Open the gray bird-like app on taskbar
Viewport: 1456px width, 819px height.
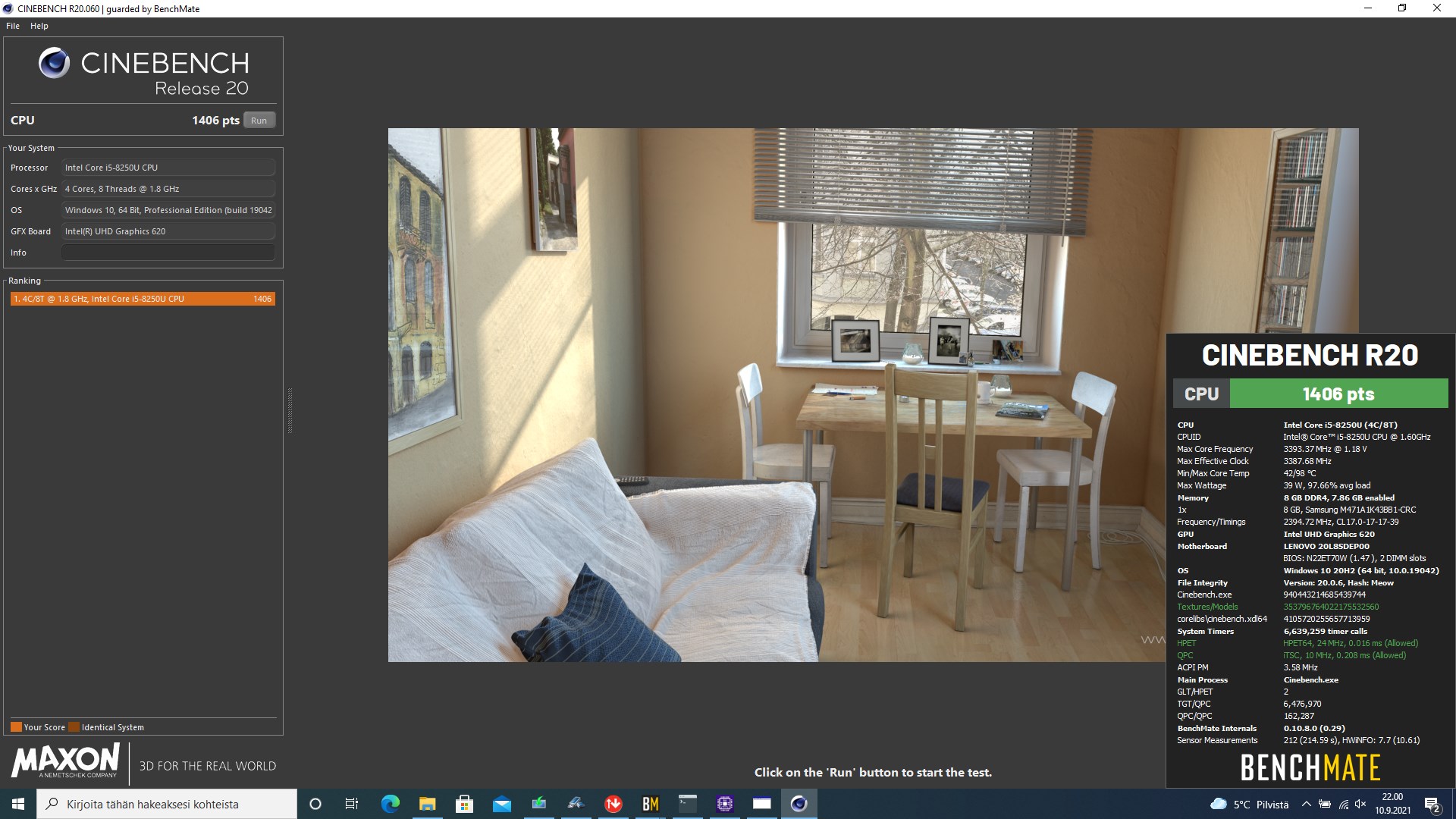[576, 804]
